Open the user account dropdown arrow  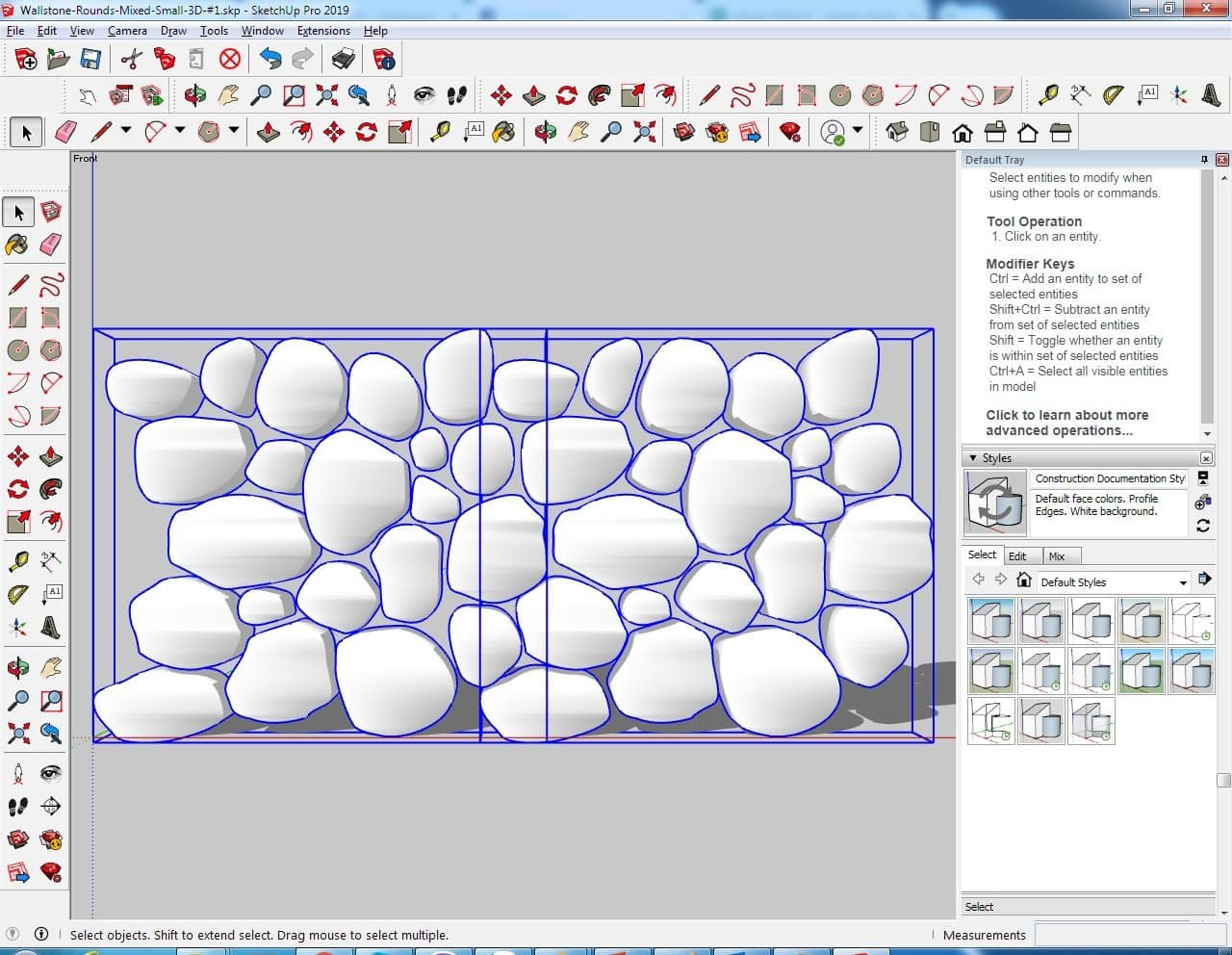point(857,130)
